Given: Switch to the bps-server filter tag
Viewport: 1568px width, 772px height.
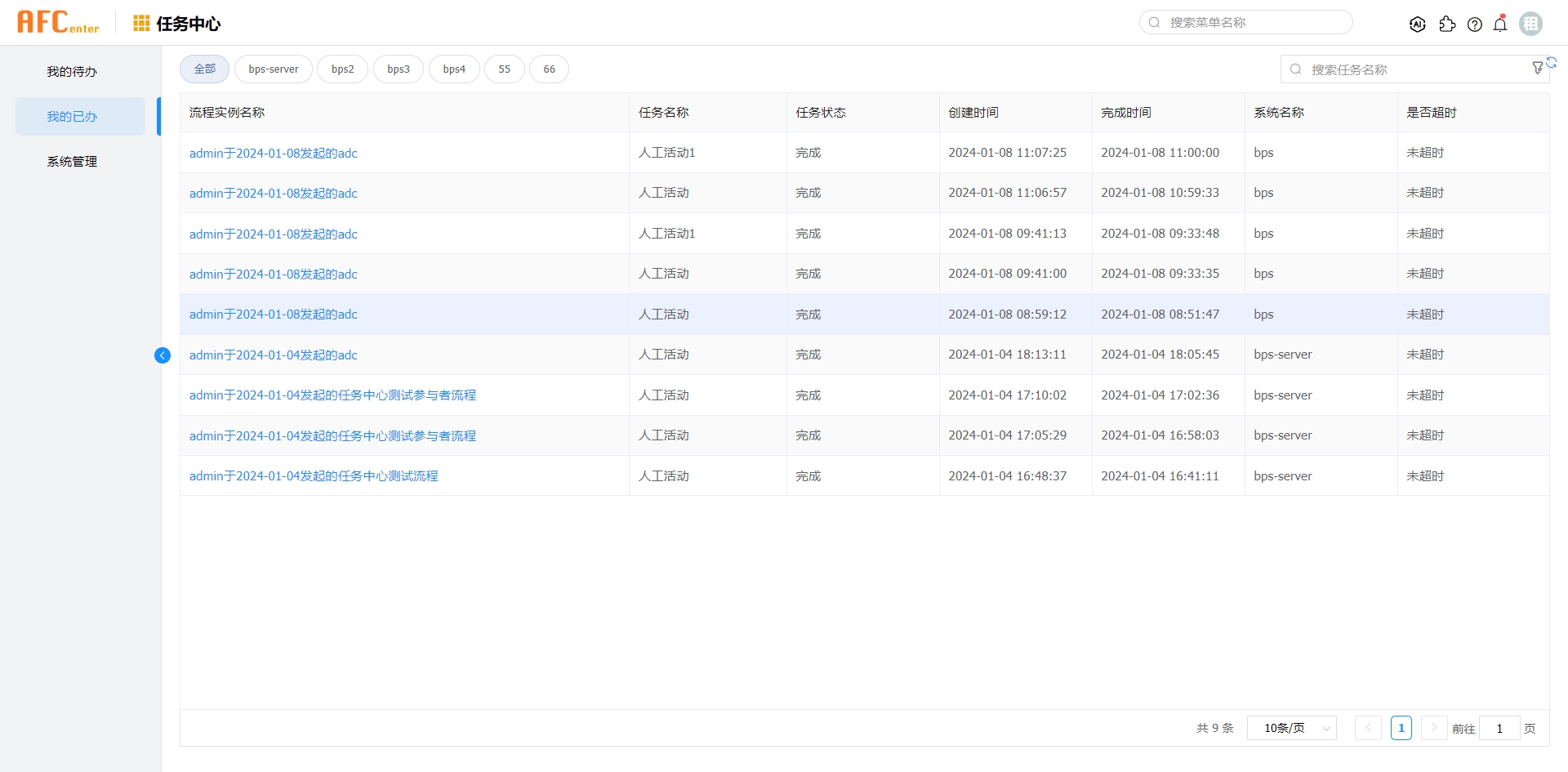Looking at the screenshot, I should [x=273, y=69].
